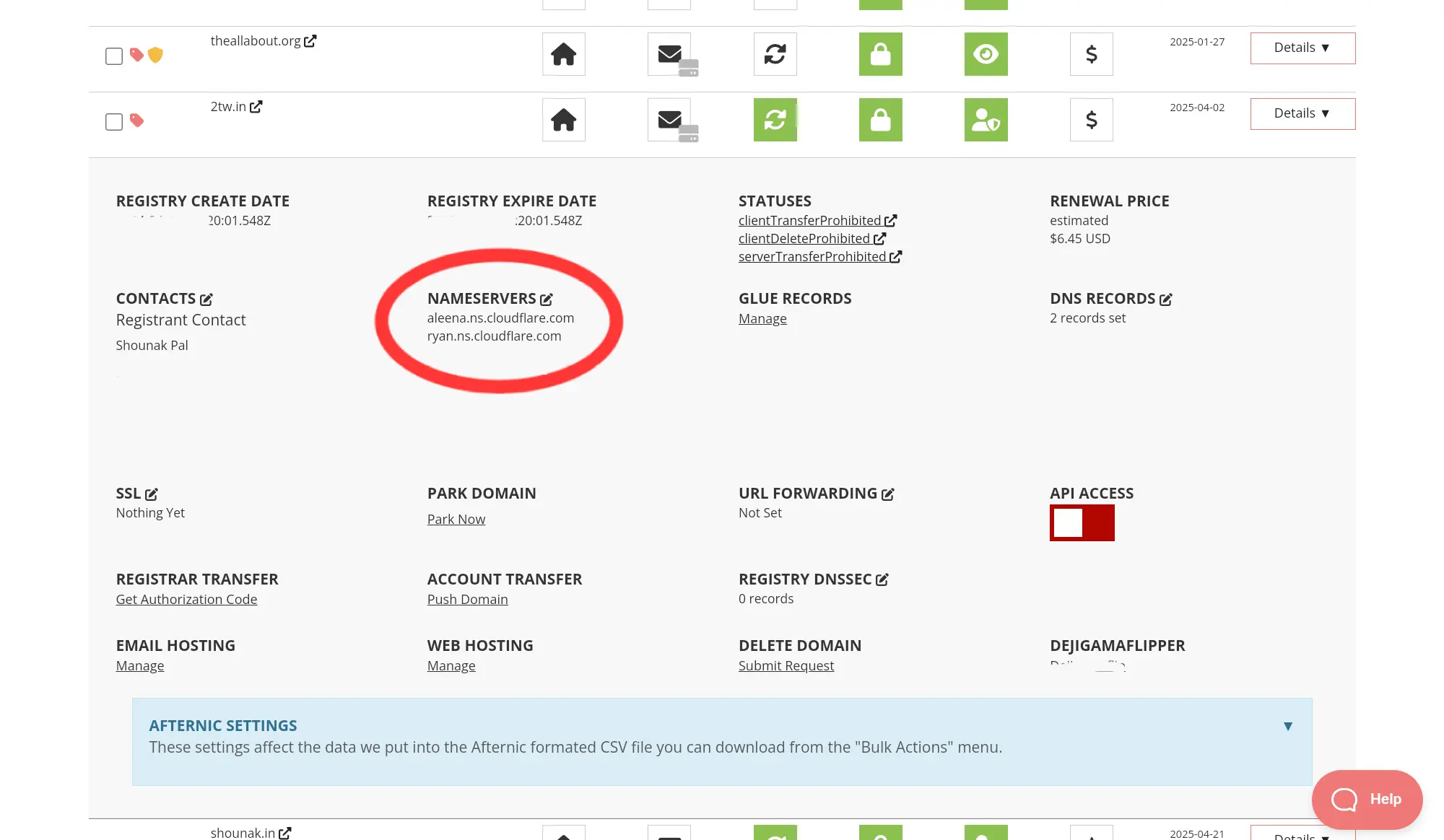Click Park Now under PARK DOMAIN

(x=456, y=519)
